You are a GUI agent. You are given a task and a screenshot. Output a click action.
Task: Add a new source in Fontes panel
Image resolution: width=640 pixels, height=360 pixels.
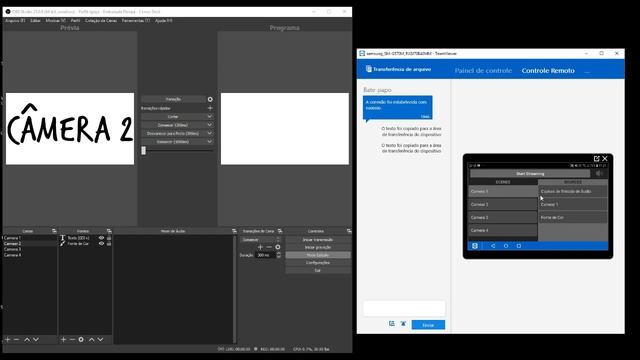point(63,339)
